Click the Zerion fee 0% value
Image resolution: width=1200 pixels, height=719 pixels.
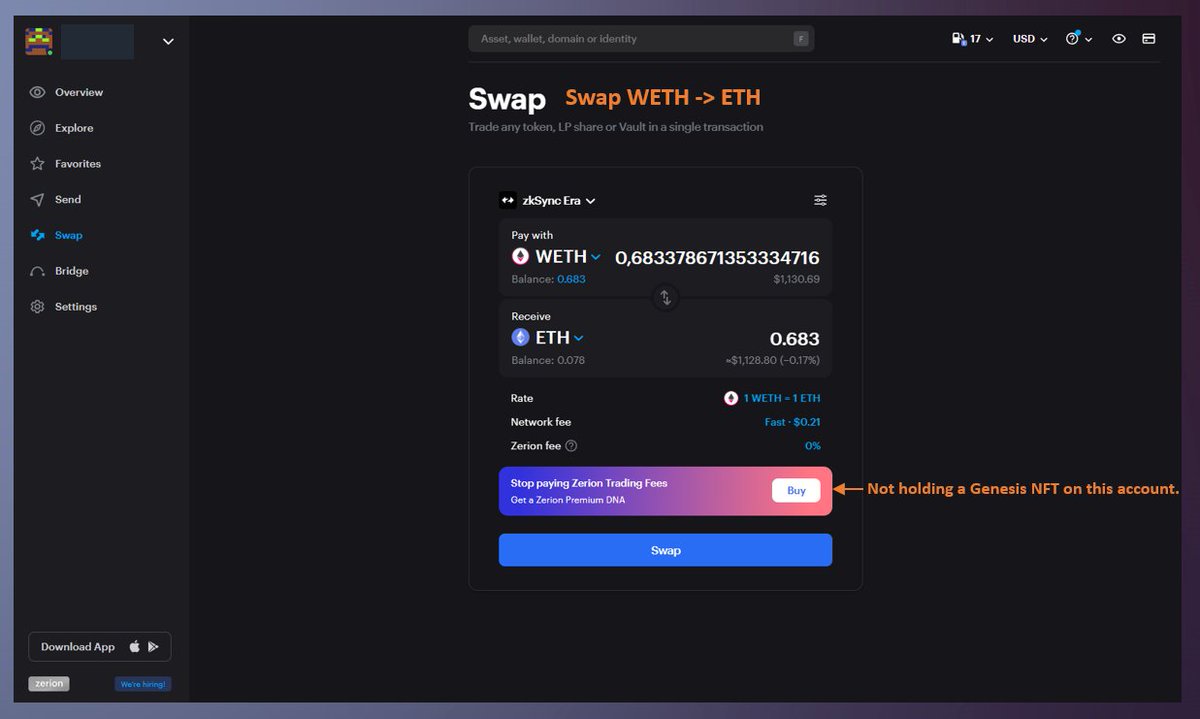pos(812,446)
